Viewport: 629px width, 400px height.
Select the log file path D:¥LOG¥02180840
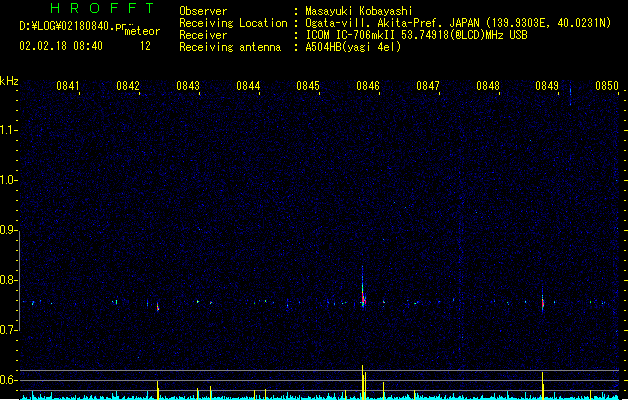click(x=71, y=26)
